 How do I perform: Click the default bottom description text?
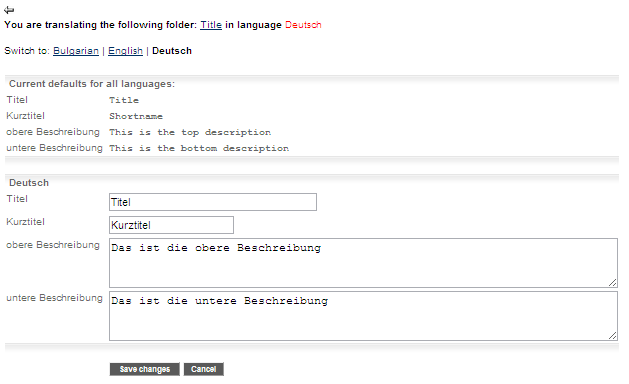click(x=199, y=148)
